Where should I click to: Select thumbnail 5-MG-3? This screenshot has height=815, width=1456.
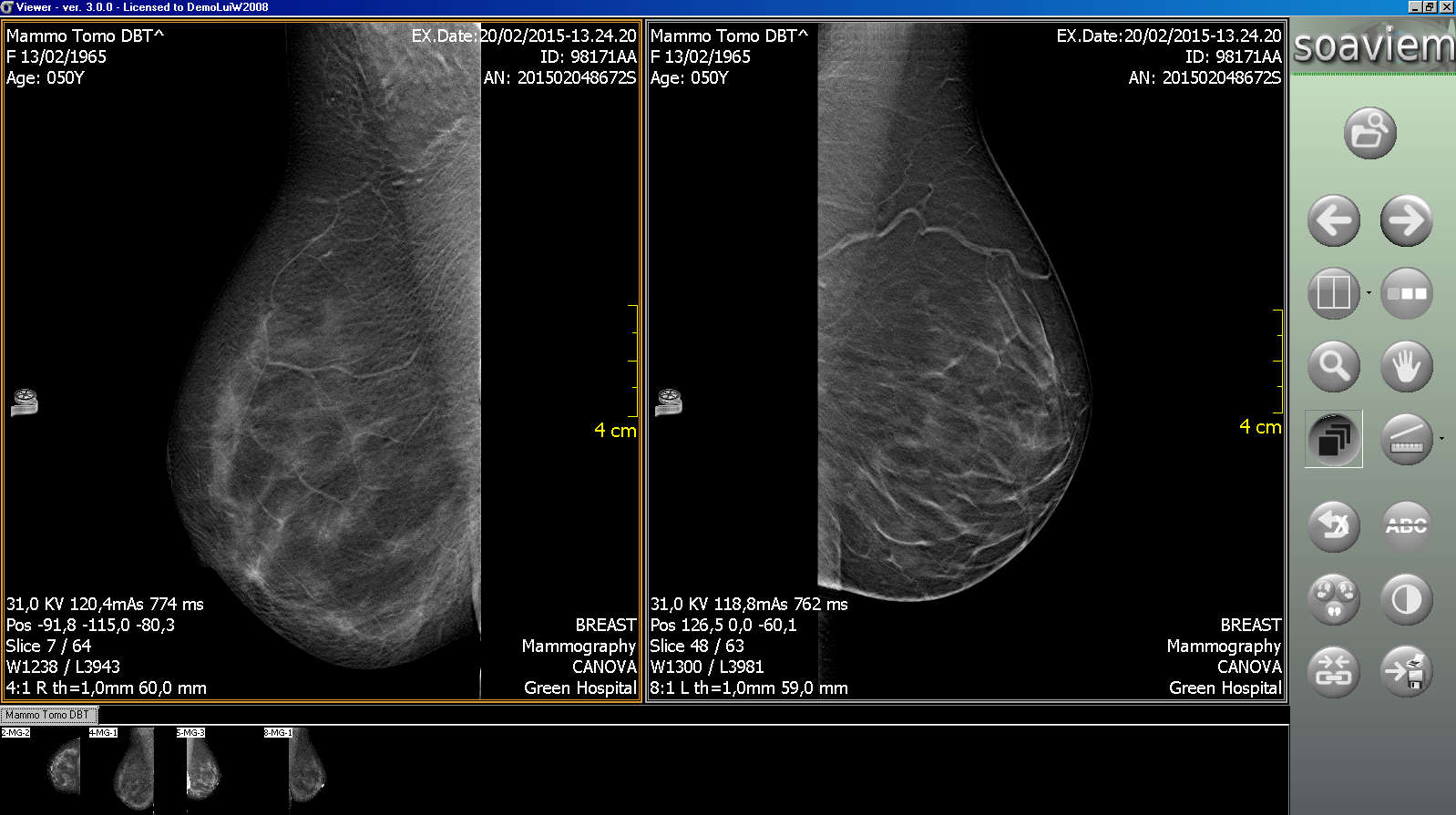click(x=217, y=769)
